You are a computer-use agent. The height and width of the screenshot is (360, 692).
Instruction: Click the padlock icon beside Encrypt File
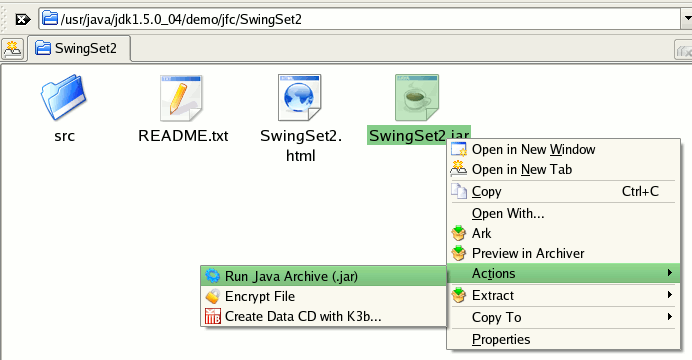(x=213, y=296)
